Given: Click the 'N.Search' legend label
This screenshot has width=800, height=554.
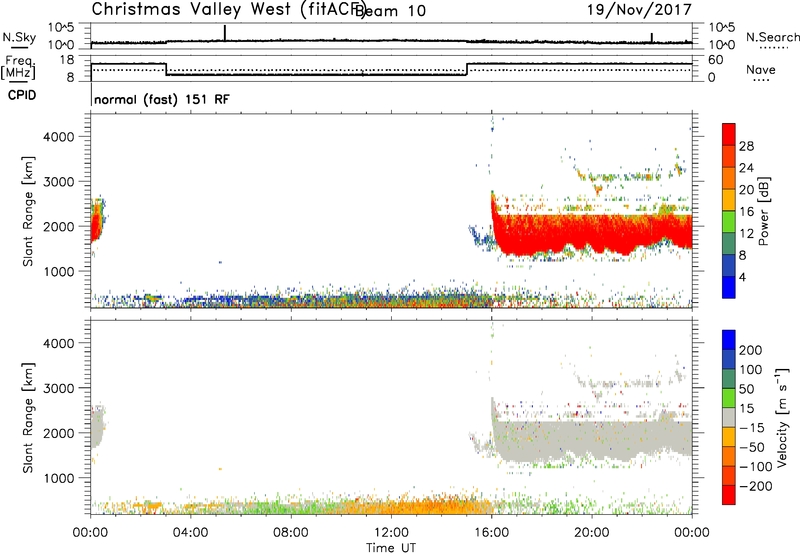Looking at the screenshot, I should tap(772, 37).
